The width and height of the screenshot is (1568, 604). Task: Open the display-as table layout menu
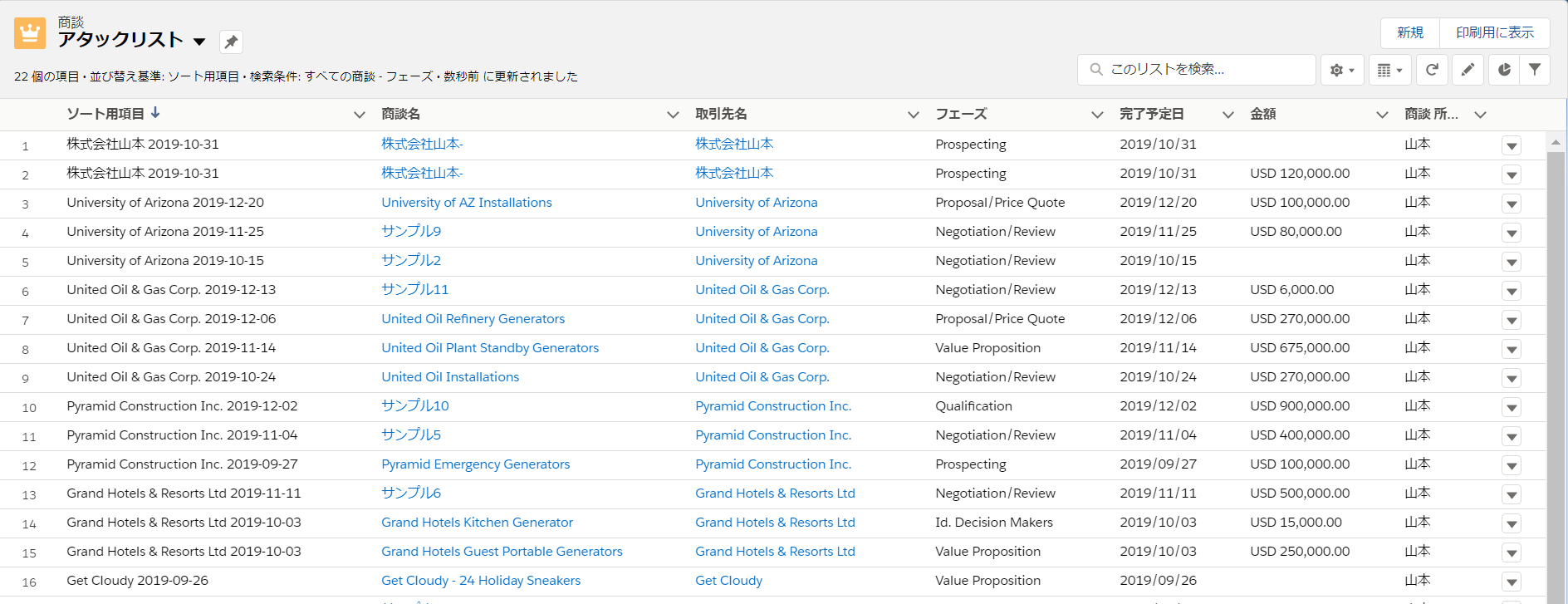pos(1389,70)
